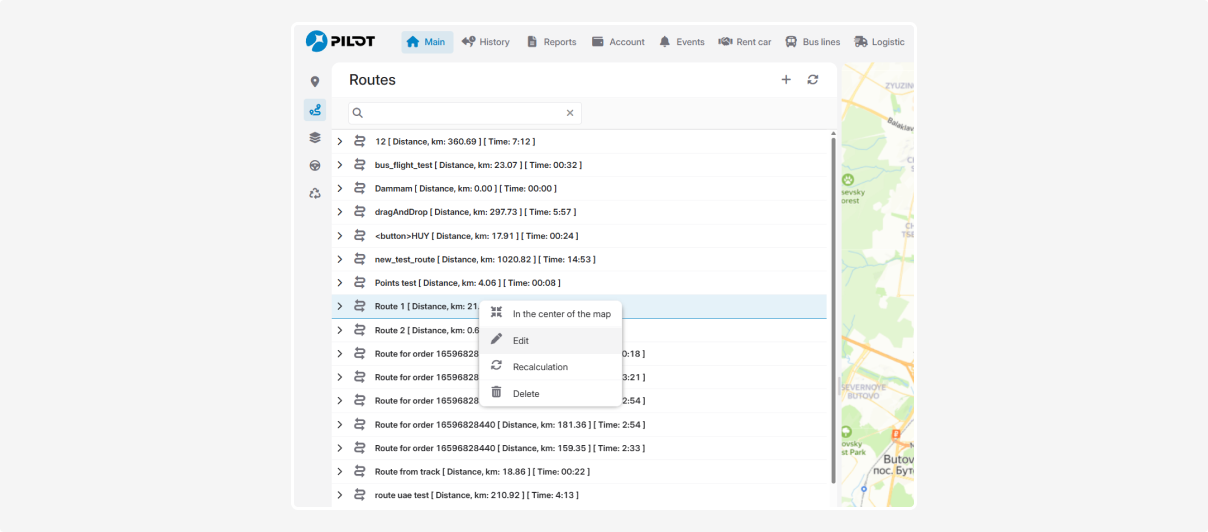Expand the new_test_route row
This screenshot has height=532, width=1208.
[x=340, y=259]
